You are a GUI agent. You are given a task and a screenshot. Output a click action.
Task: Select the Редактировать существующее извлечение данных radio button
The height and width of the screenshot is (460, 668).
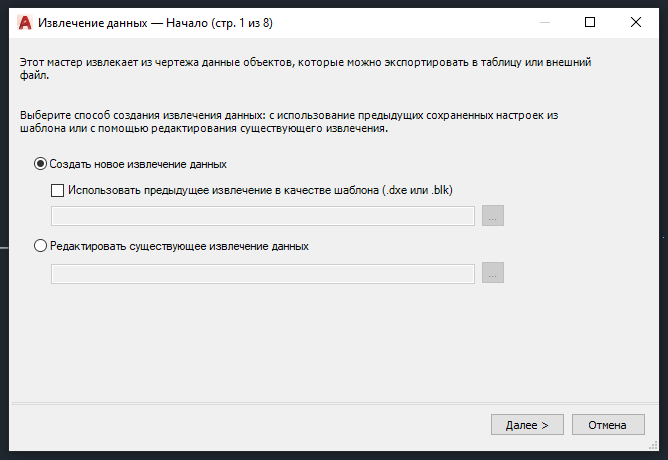(x=41, y=246)
